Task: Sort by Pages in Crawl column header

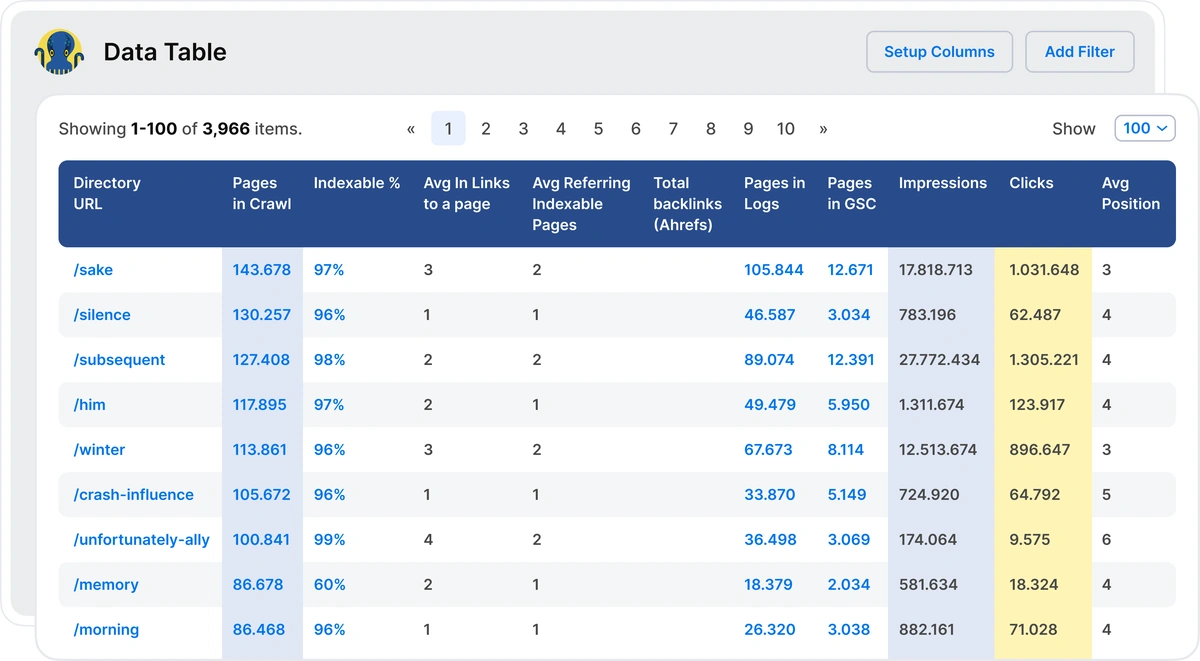Action: tap(261, 193)
